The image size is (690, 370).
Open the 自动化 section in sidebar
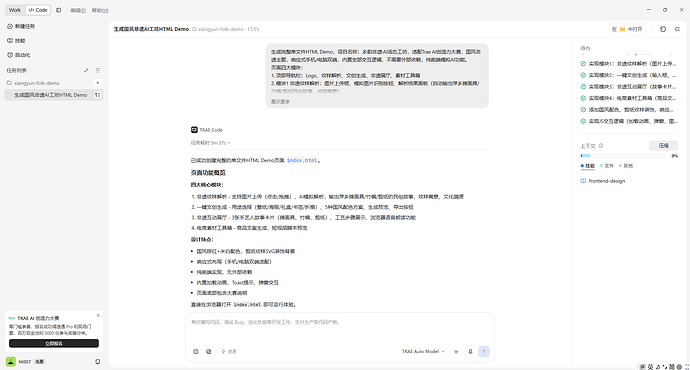[x=19, y=55]
